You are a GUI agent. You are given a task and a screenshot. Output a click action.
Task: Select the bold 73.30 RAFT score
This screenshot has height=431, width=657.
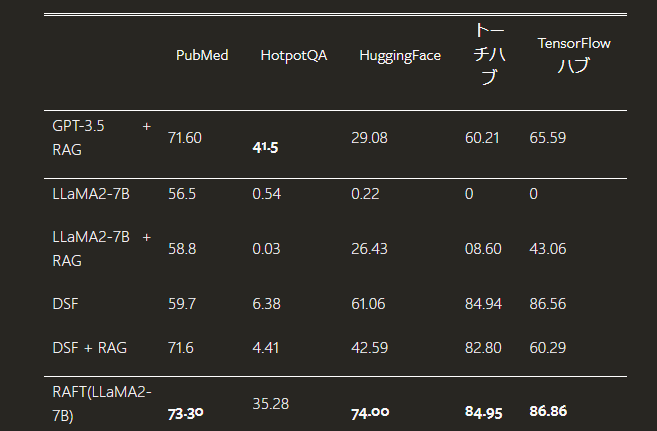click(x=187, y=412)
